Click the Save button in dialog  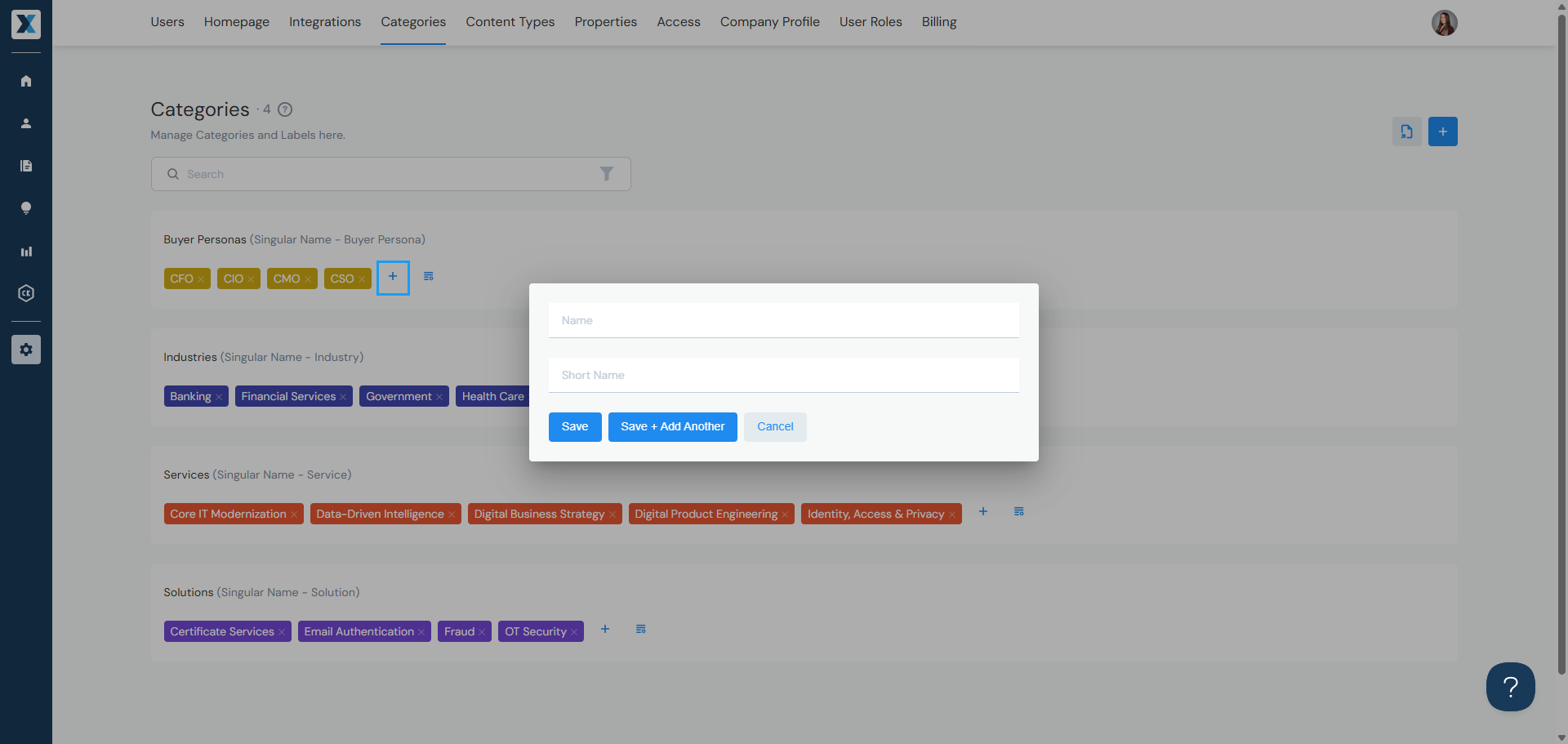575,427
